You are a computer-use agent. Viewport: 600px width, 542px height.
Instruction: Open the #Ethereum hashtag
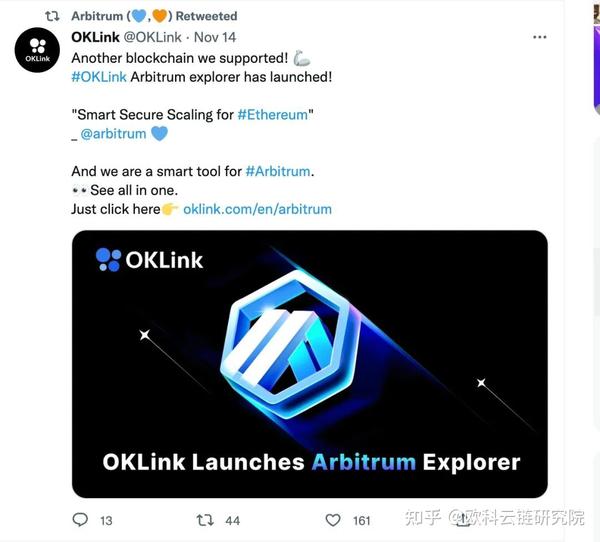(x=273, y=114)
